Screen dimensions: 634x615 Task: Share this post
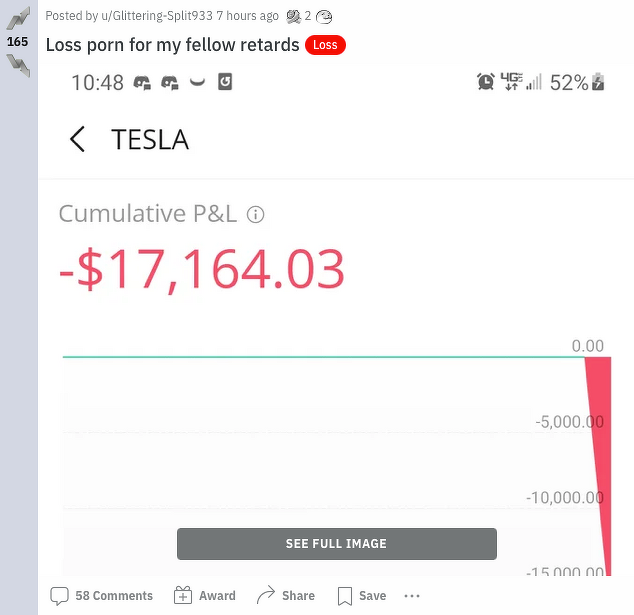pos(286,596)
